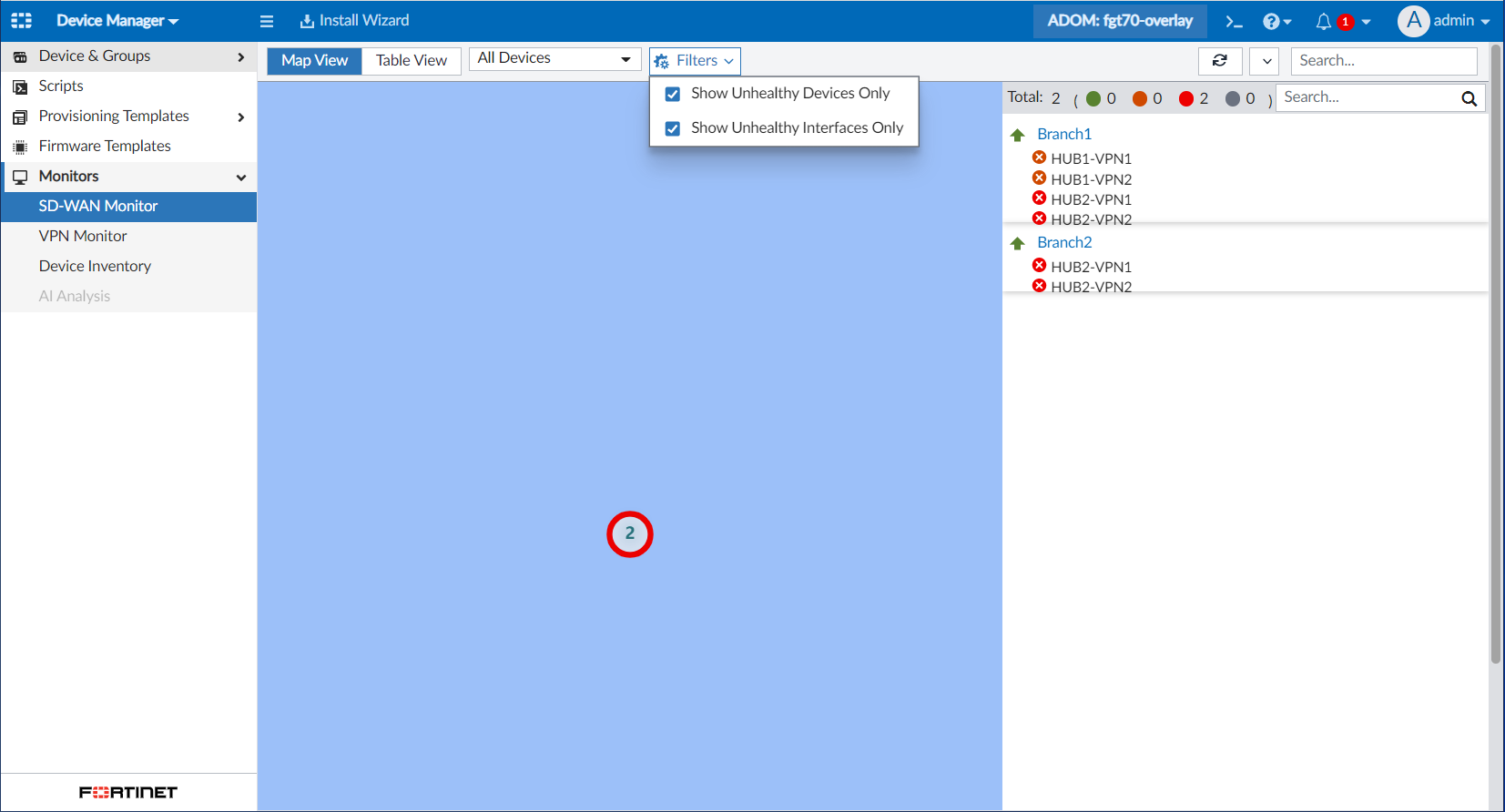The width and height of the screenshot is (1505, 812).
Task: Click the admin user avatar
Action: point(1413,21)
